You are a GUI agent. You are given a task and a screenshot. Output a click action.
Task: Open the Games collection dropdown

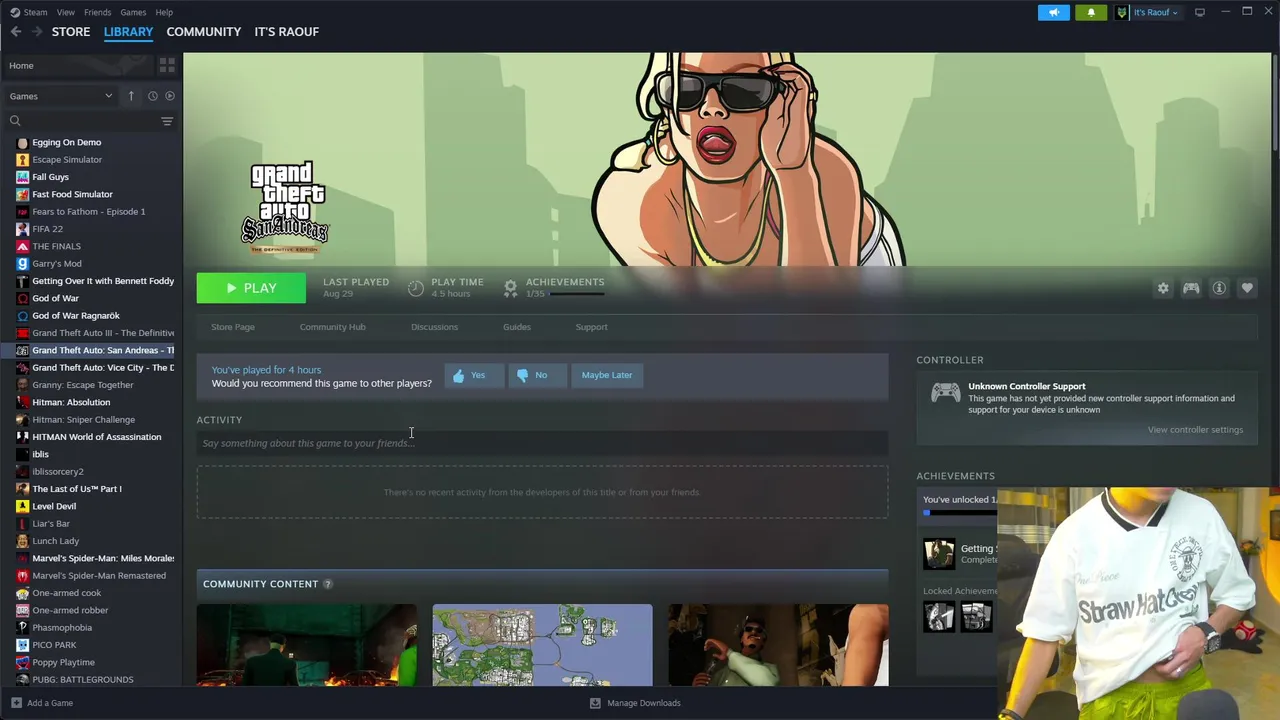tap(61, 96)
